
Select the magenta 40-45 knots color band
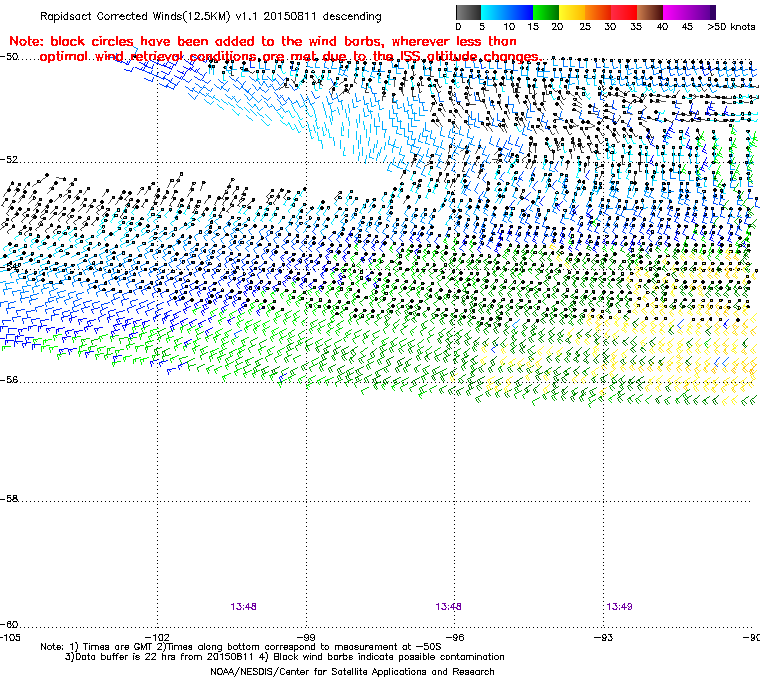[x=676, y=12]
